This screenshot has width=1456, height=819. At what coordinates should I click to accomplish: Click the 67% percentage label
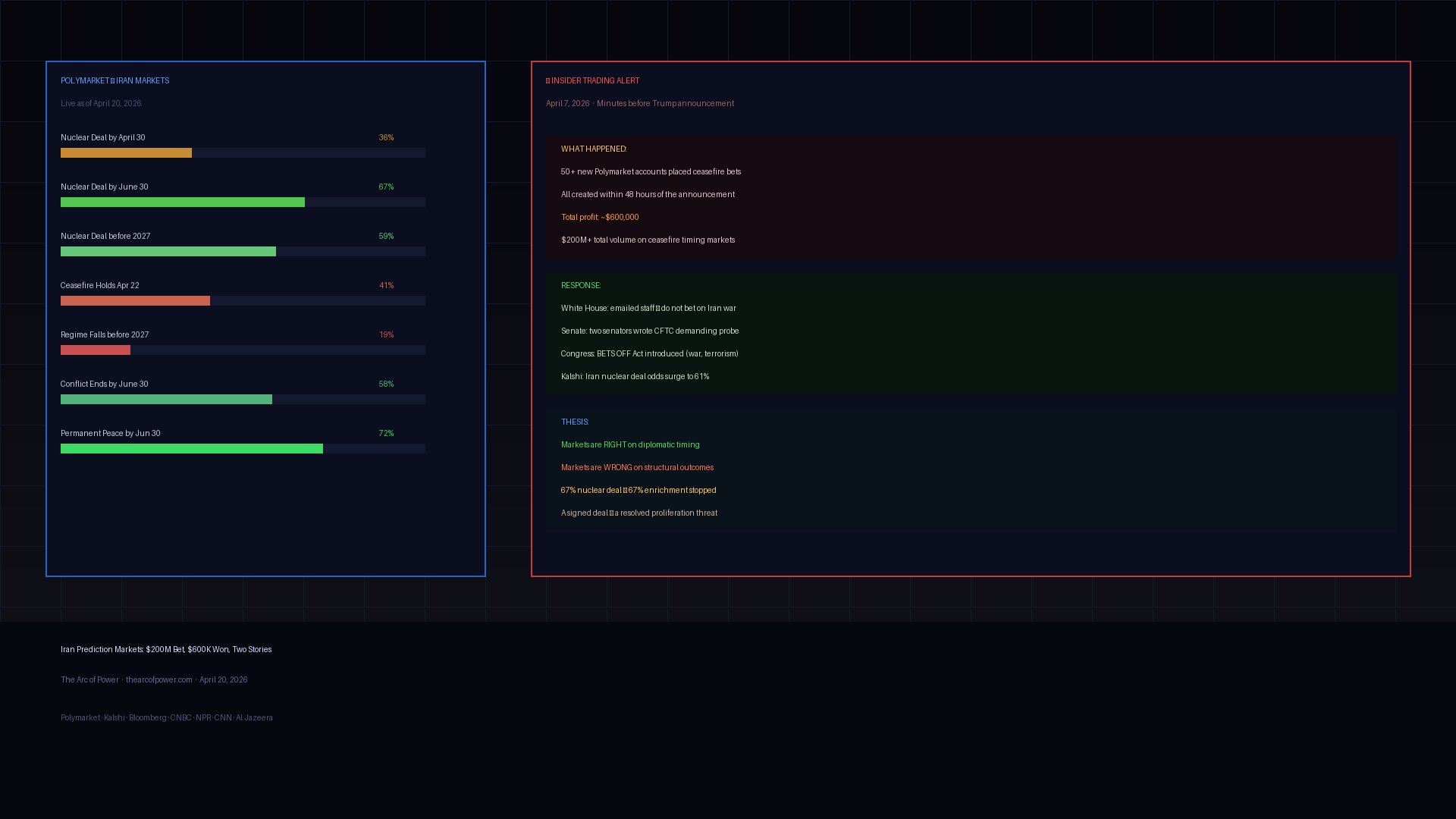(x=386, y=187)
